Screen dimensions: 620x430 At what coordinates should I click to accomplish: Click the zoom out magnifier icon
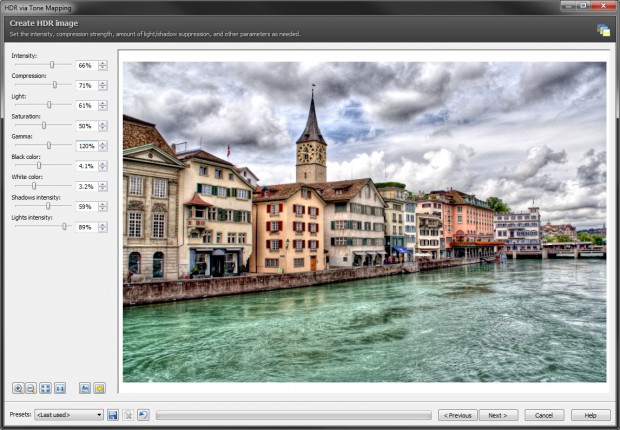click(x=31, y=388)
